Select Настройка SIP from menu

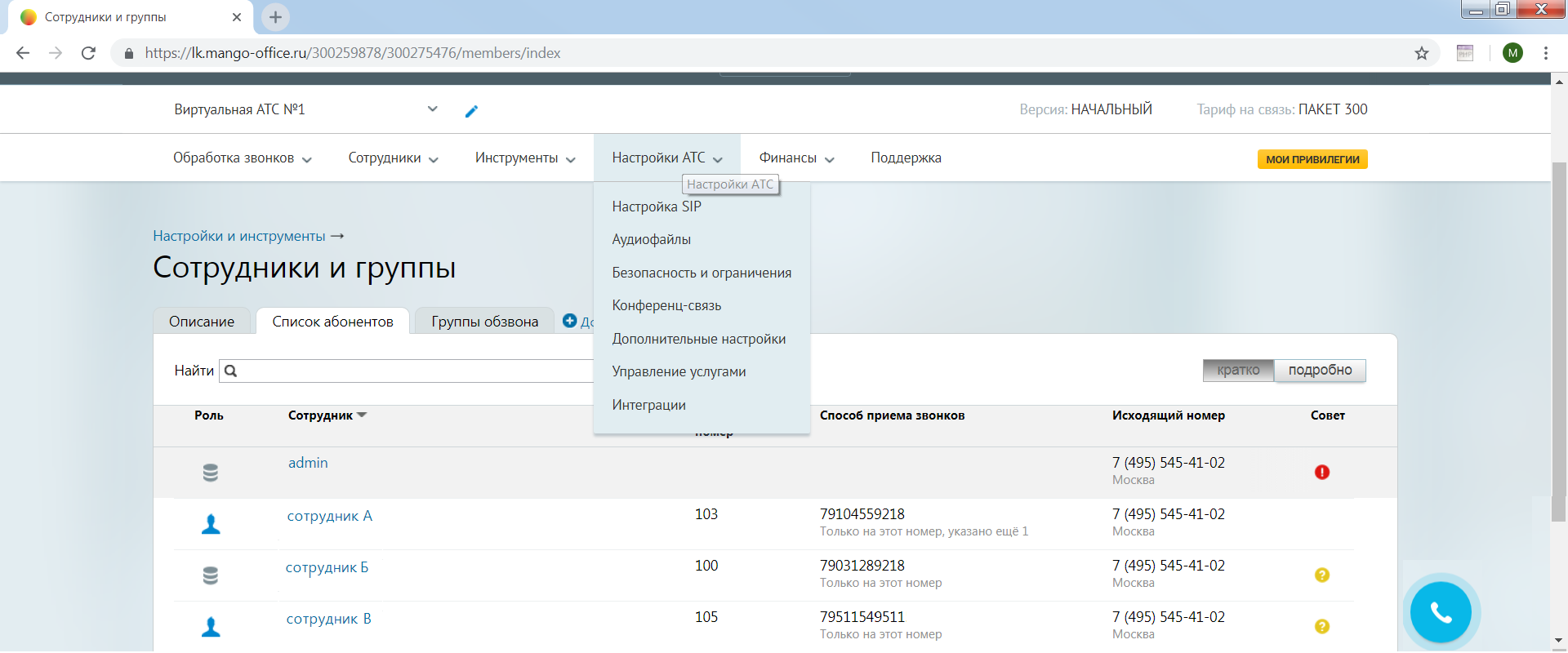[657, 207]
